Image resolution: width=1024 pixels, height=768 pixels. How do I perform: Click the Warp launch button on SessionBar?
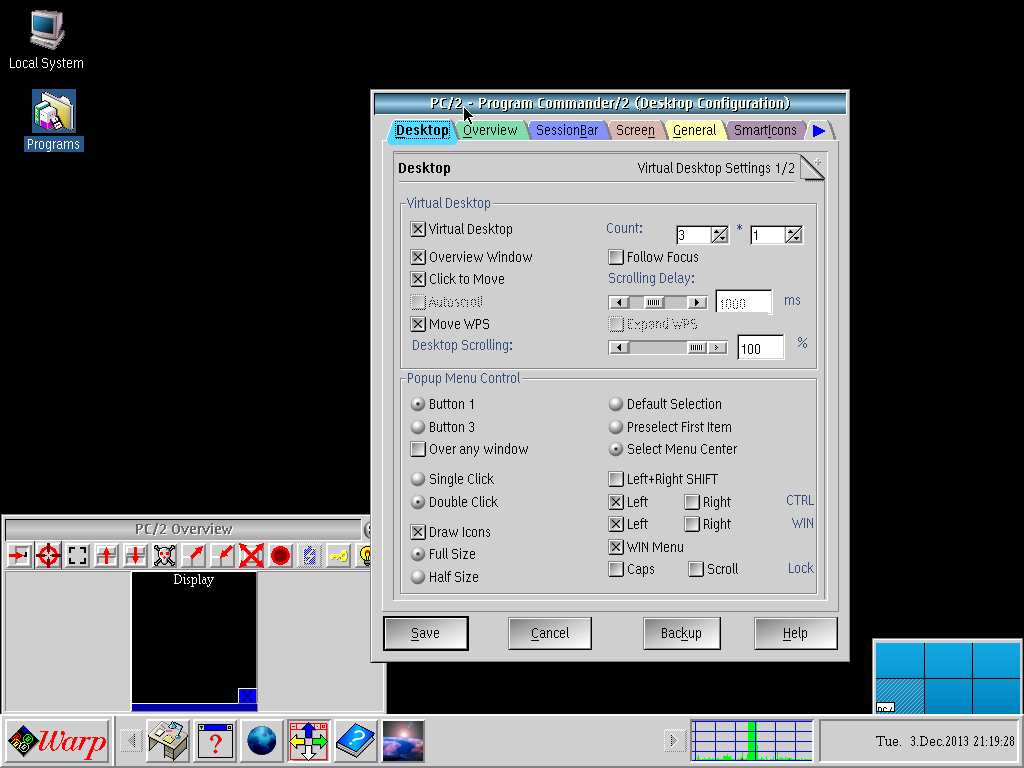pos(57,741)
